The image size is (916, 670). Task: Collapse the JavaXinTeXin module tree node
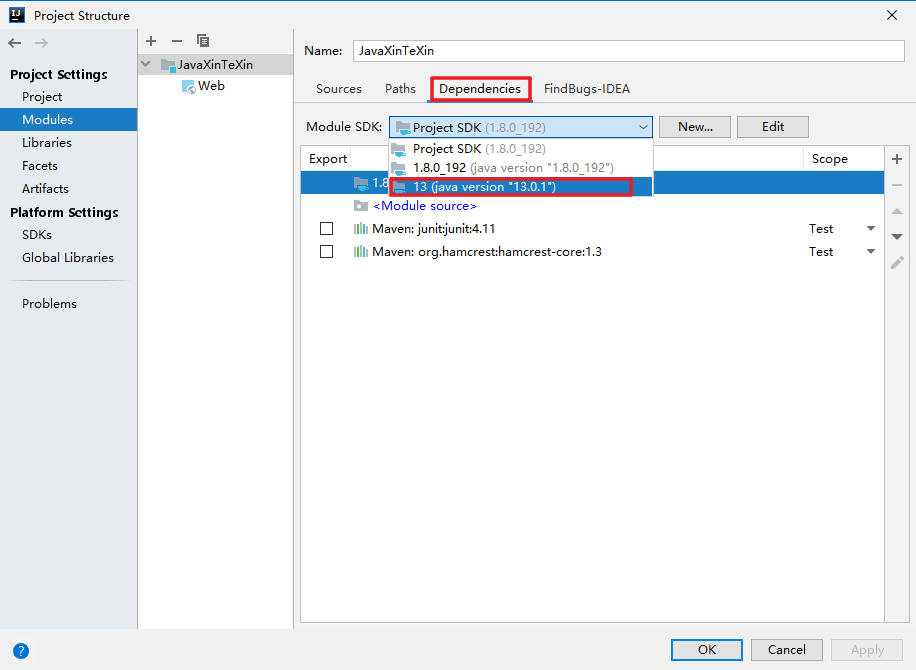click(x=146, y=64)
